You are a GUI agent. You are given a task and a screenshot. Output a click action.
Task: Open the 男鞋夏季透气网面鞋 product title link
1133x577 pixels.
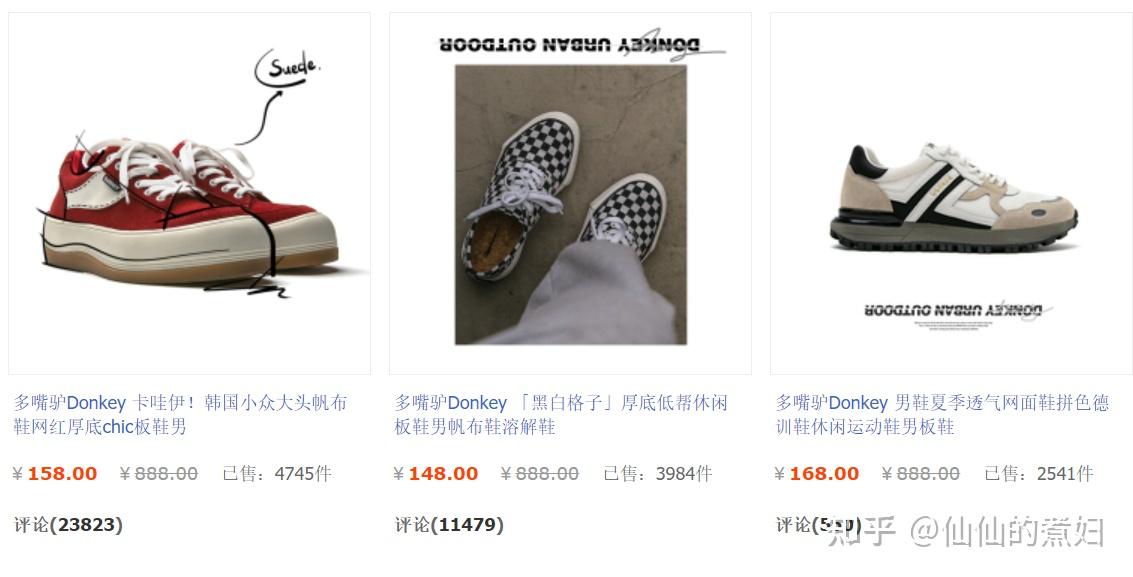click(x=942, y=415)
